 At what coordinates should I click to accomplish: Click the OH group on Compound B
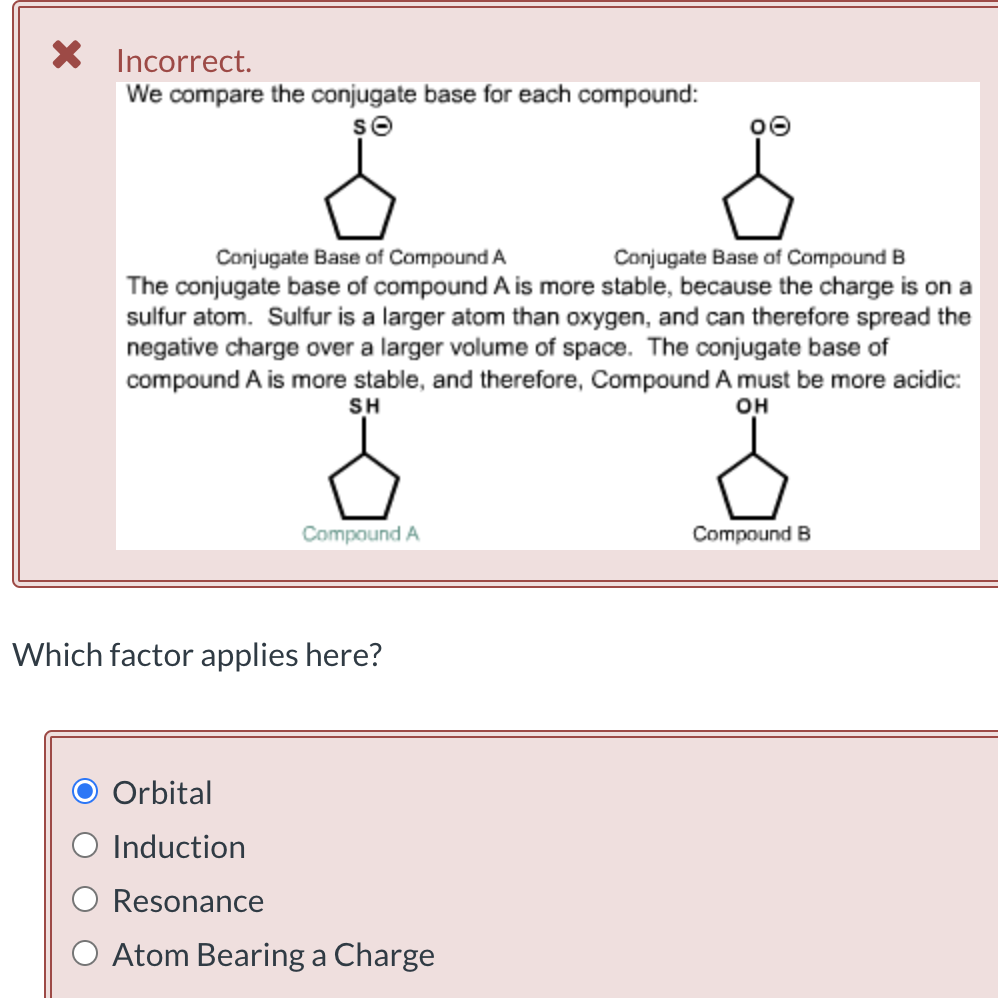(752, 405)
